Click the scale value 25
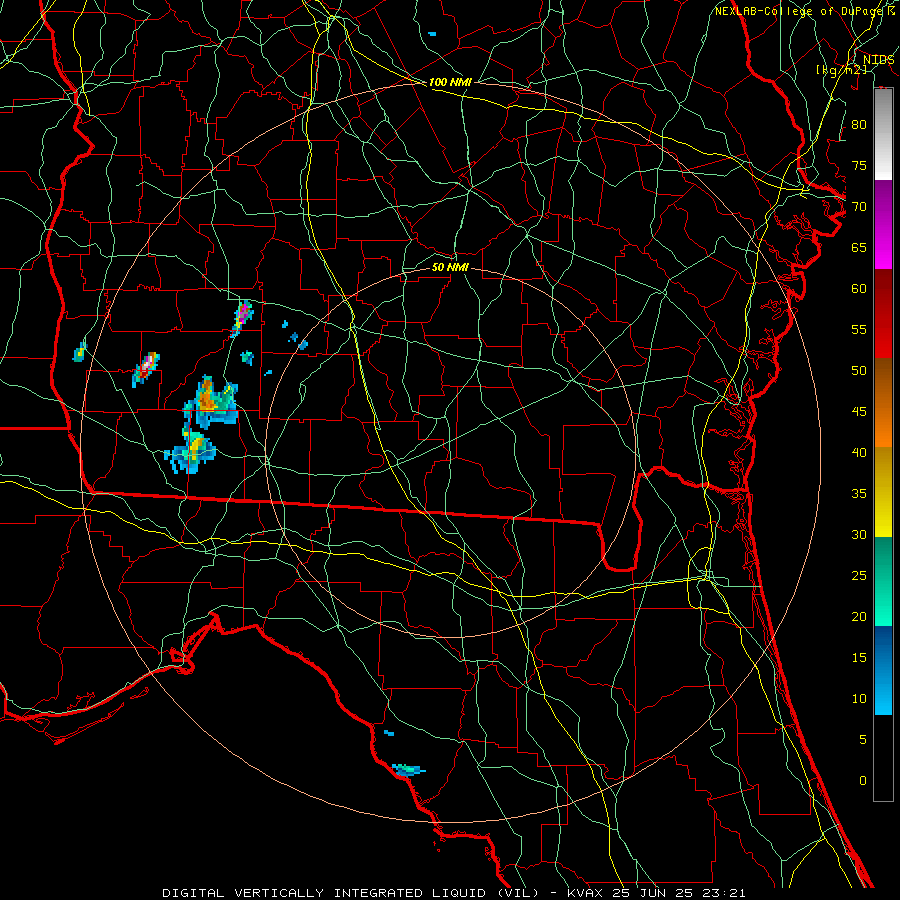 pyautogui.click(x=859, y=576)
